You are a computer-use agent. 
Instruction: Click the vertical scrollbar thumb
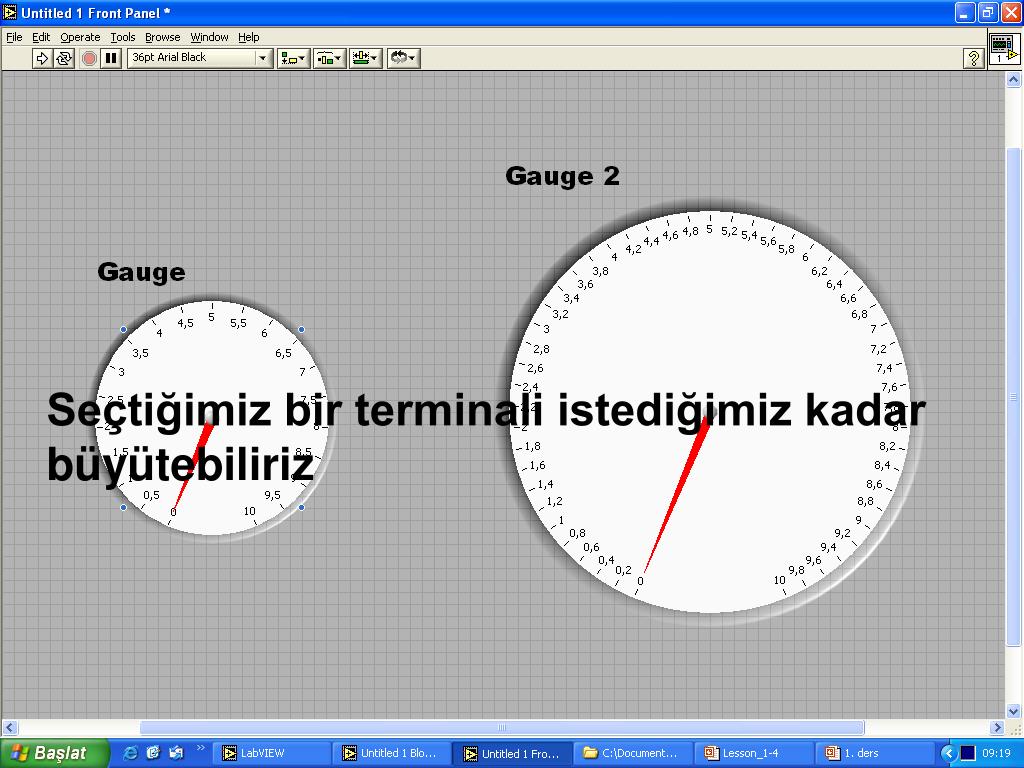point(1014,397)
